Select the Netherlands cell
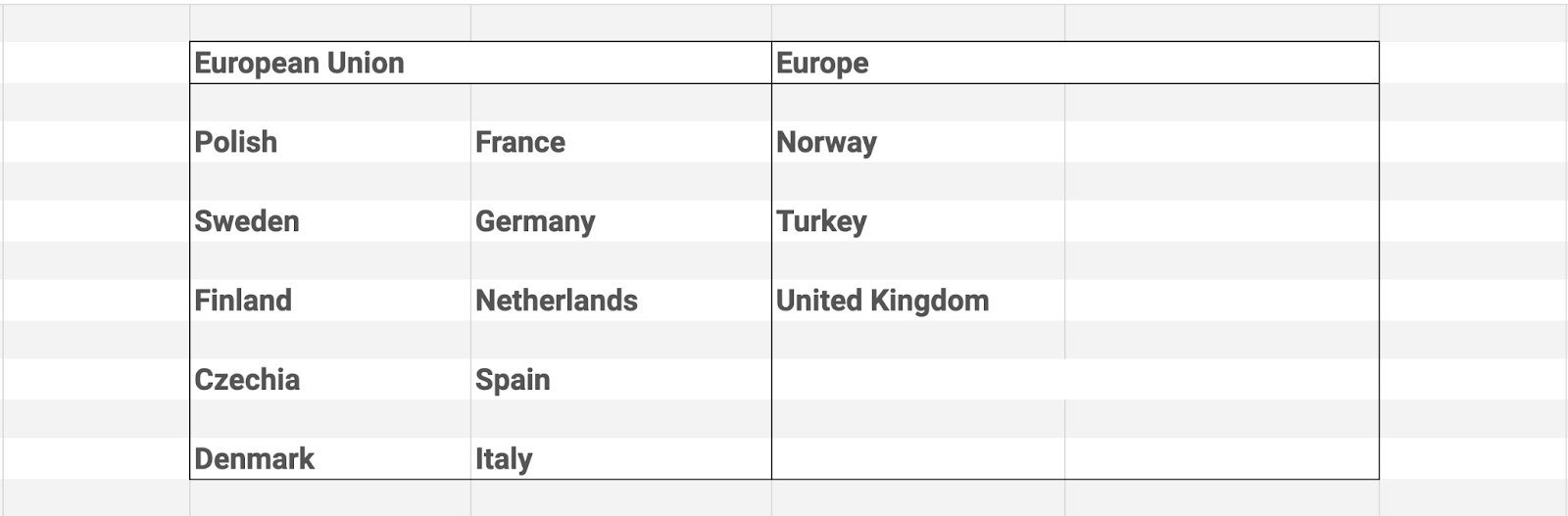Viewport: 1568px width, 516px height. pyautogui.click(x=621, y=301)
